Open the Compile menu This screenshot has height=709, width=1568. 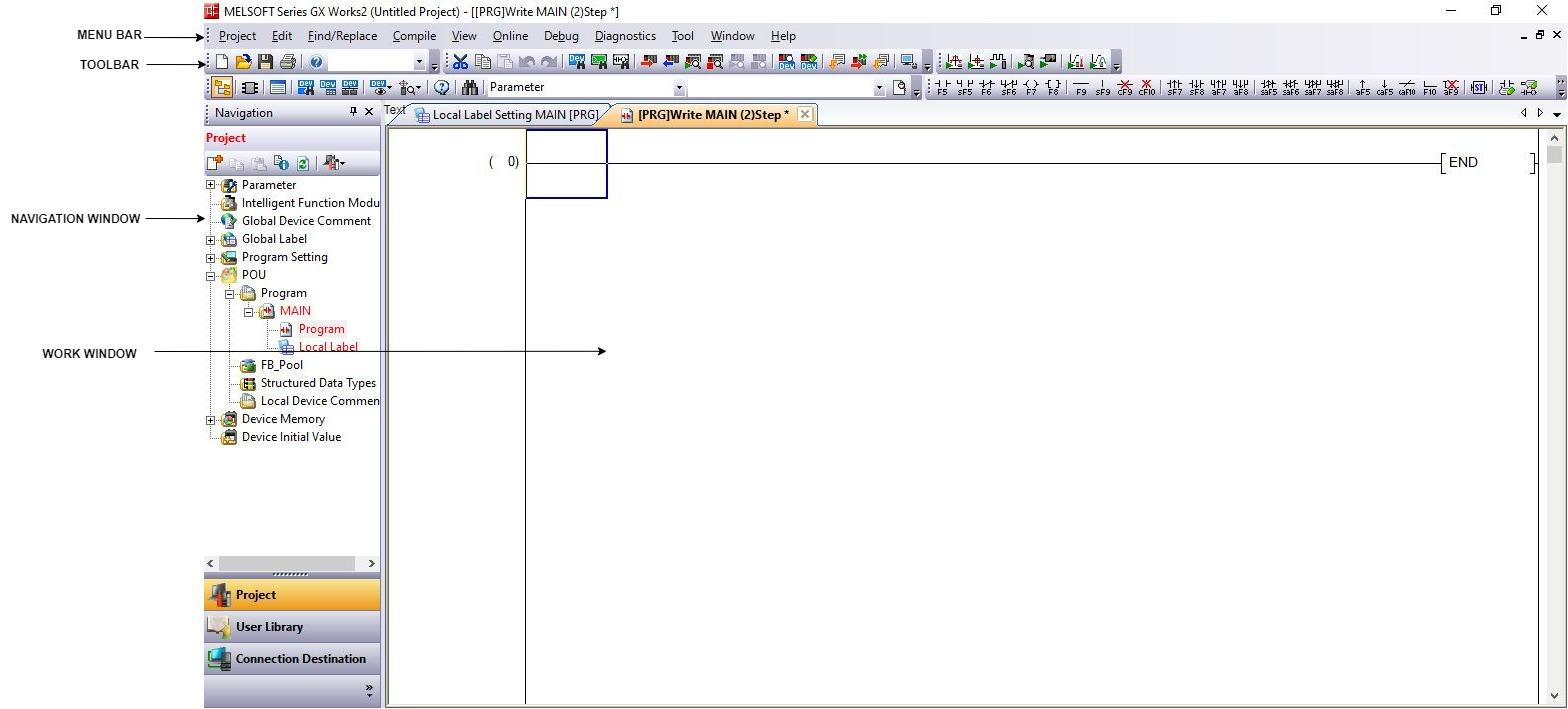414,36
